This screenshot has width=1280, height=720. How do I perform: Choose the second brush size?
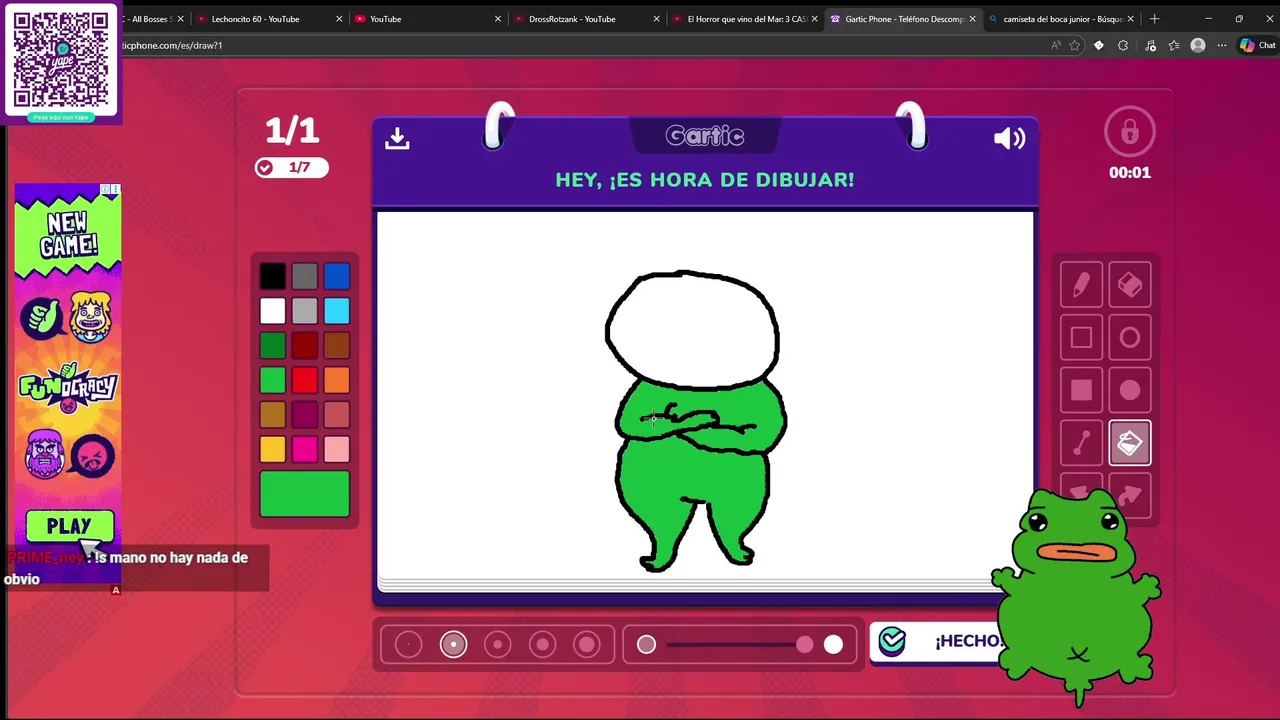click(x=453, y=645)
